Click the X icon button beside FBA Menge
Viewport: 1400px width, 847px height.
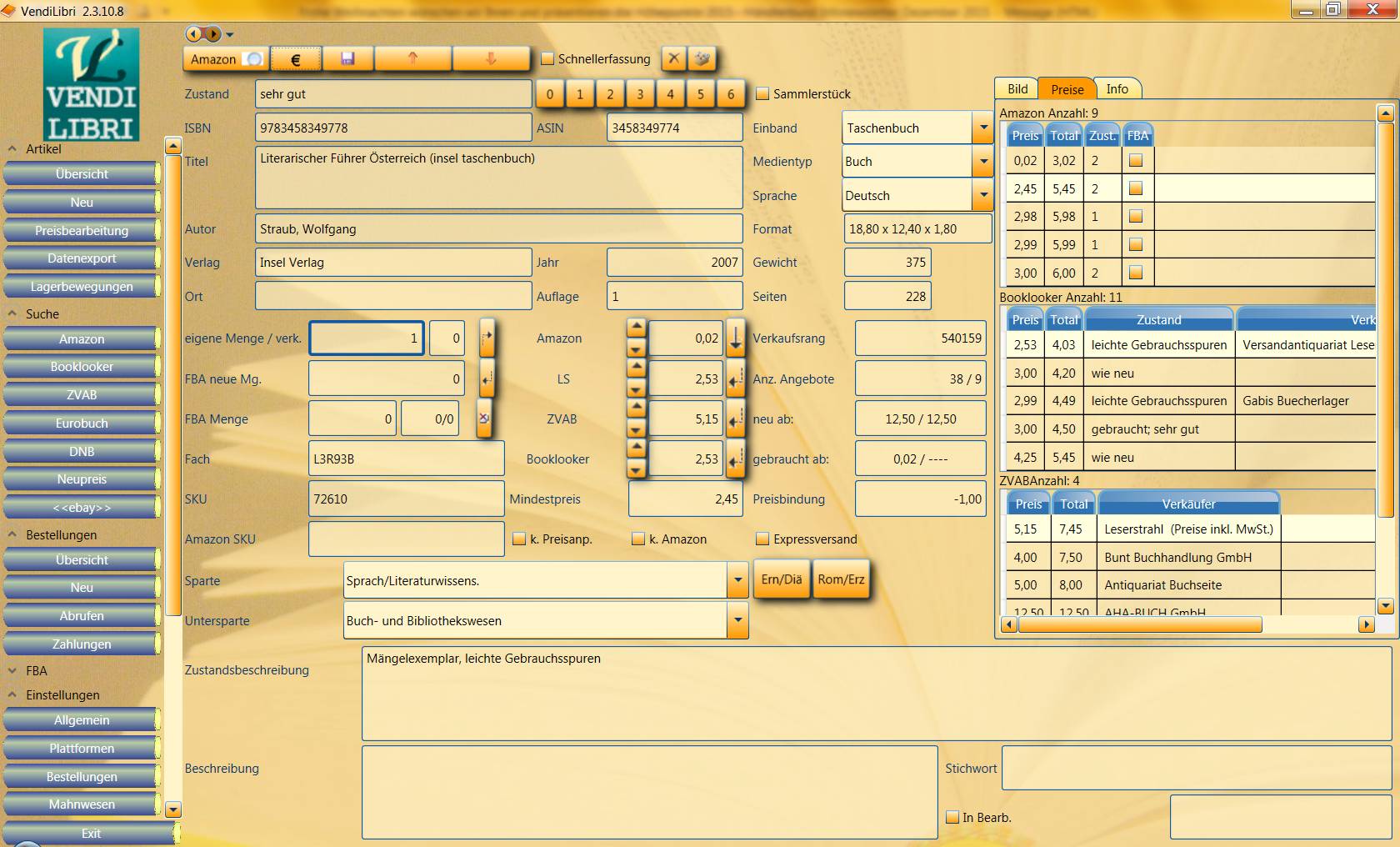point(484,418)
